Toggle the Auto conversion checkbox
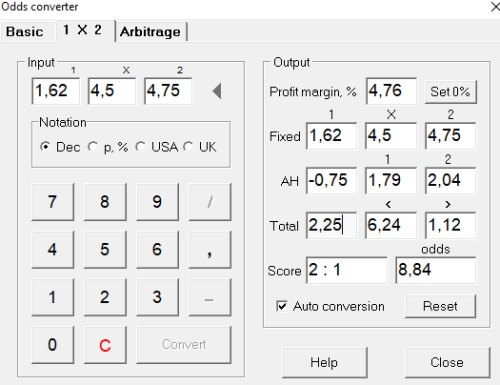The image size is (500, 385). tap(282, 306)
